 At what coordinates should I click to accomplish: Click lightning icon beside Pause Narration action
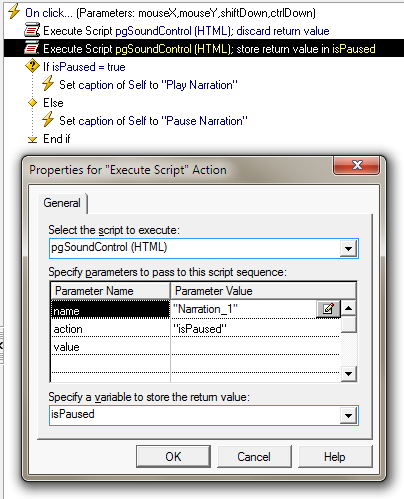48,120
